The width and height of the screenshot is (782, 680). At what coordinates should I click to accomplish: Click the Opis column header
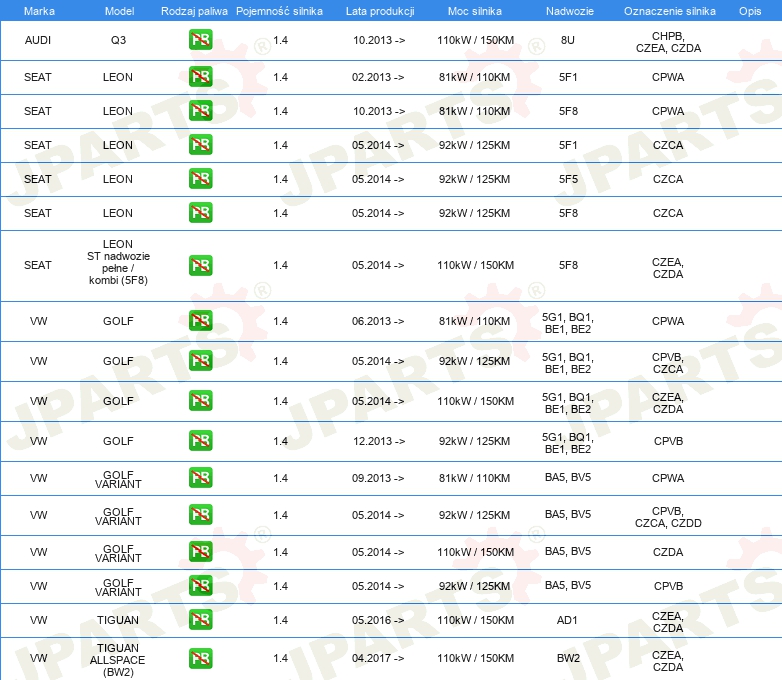coord(750,11)
